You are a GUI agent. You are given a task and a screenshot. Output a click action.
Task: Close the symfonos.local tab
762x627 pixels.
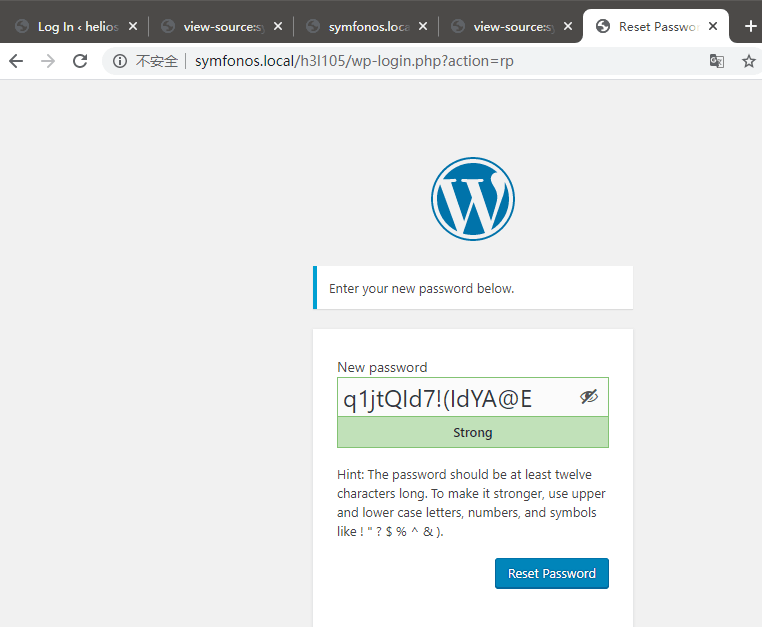[x=423, y=26]
